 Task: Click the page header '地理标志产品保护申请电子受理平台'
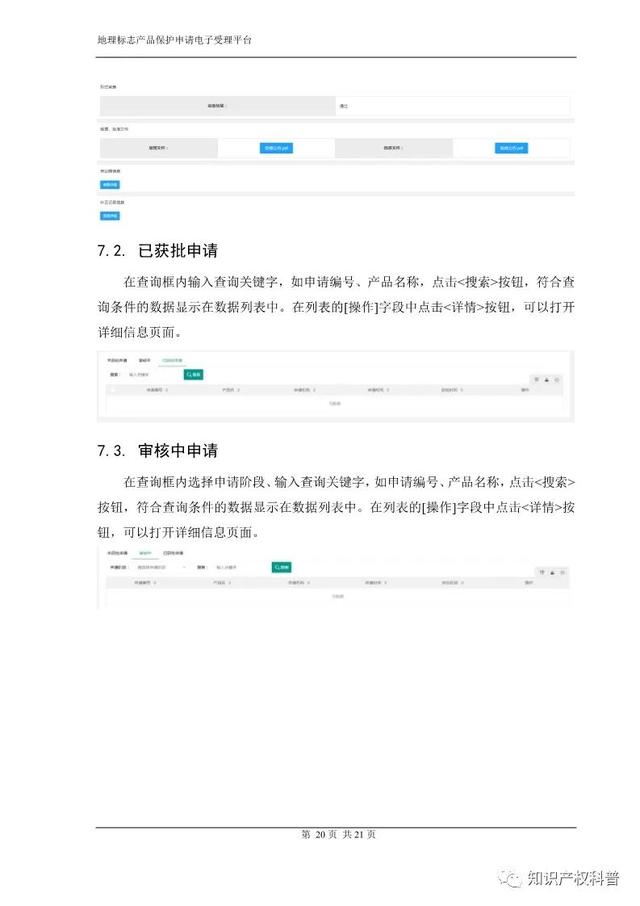click(174, 40)
